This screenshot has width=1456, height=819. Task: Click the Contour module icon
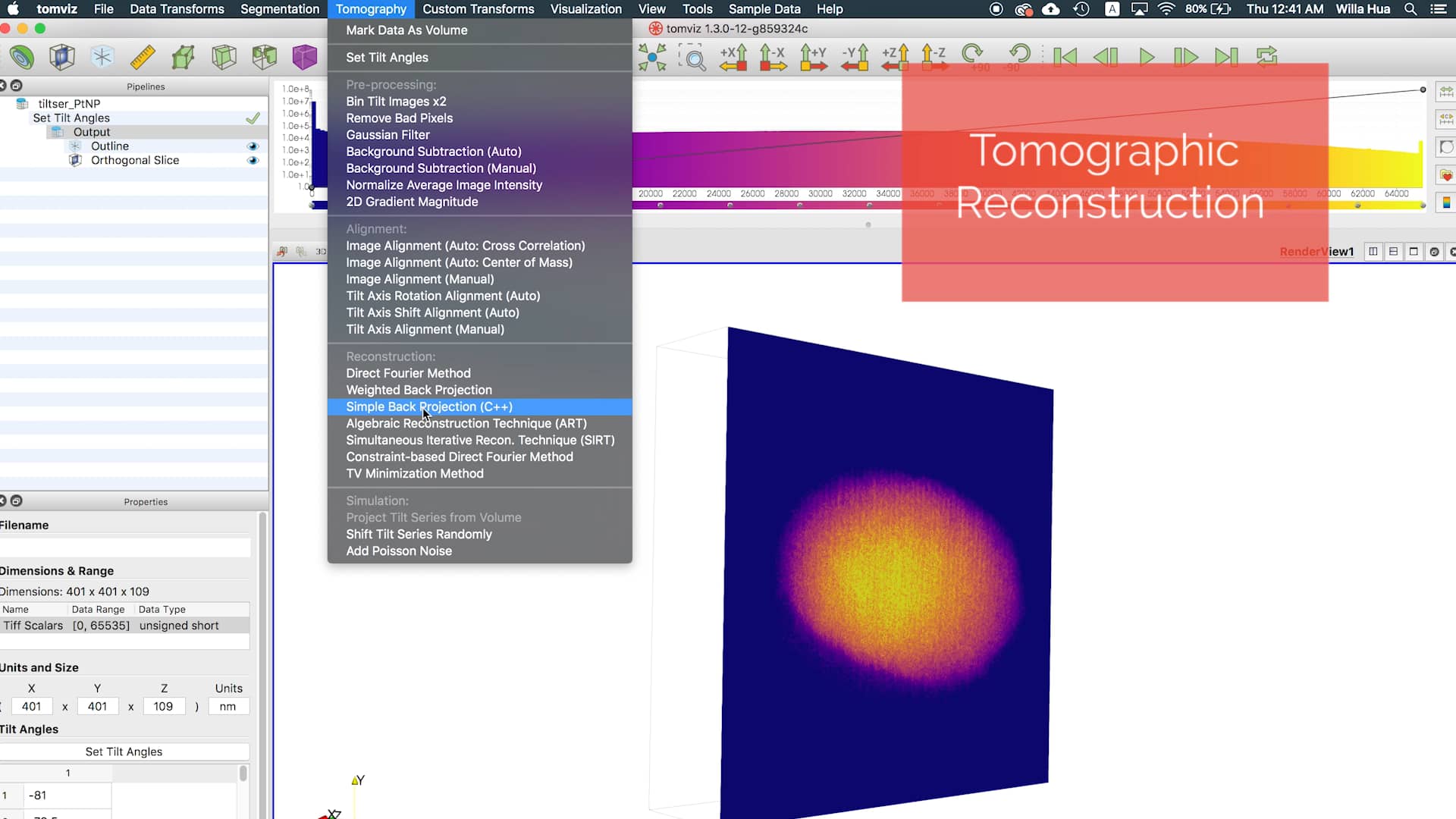[22, 57]
